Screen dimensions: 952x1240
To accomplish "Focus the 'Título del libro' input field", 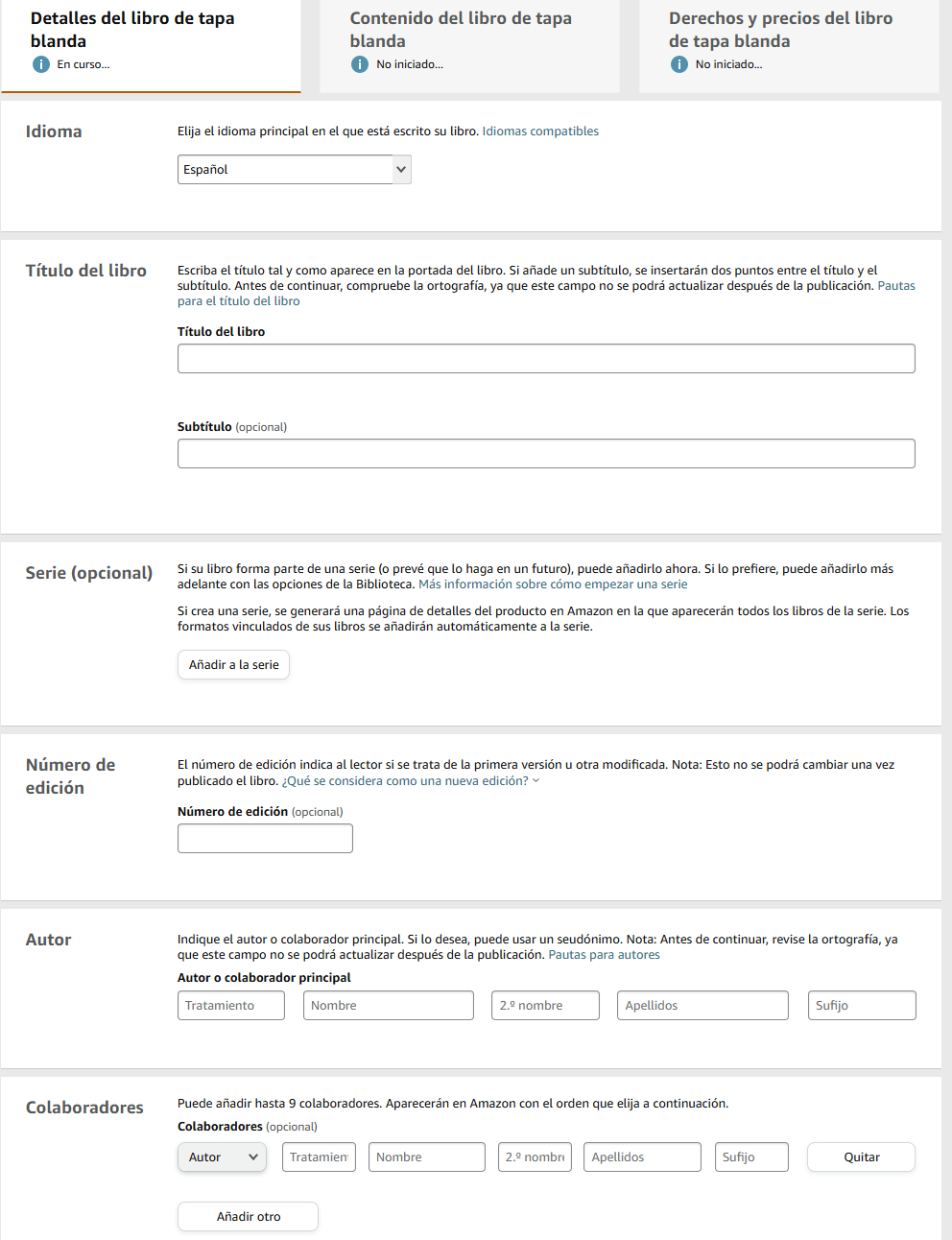I will [x=546, y=359].
